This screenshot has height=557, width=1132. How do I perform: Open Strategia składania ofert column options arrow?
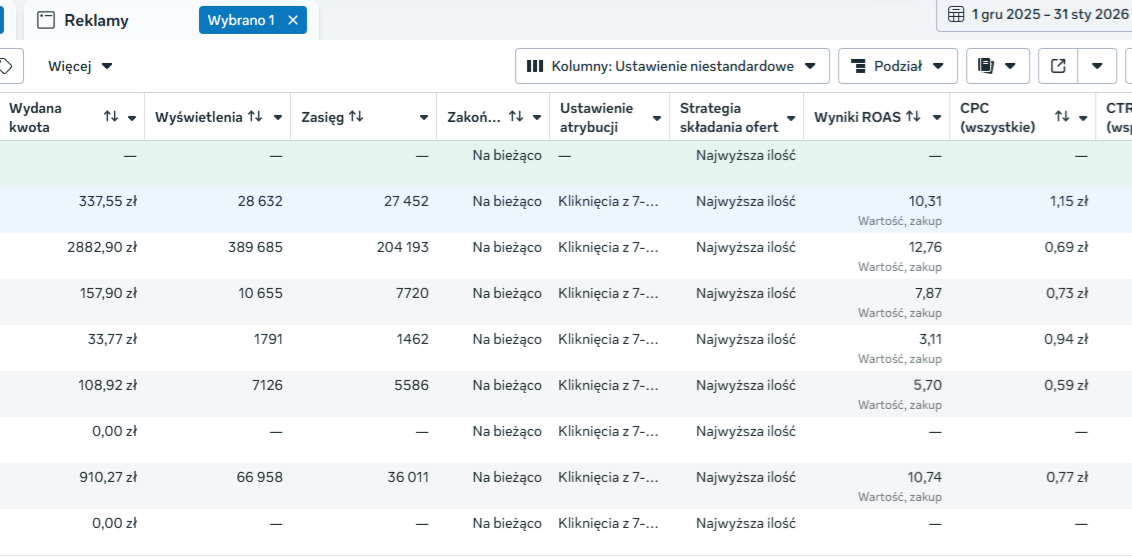point(791,118)
